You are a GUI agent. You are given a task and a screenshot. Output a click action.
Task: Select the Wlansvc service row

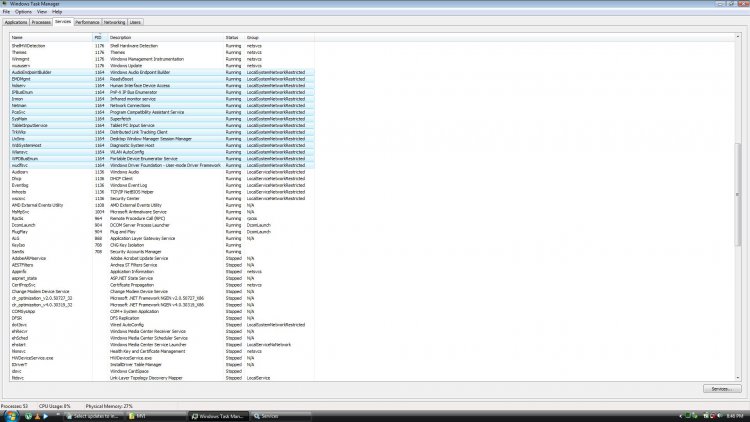tap(162, 152)
